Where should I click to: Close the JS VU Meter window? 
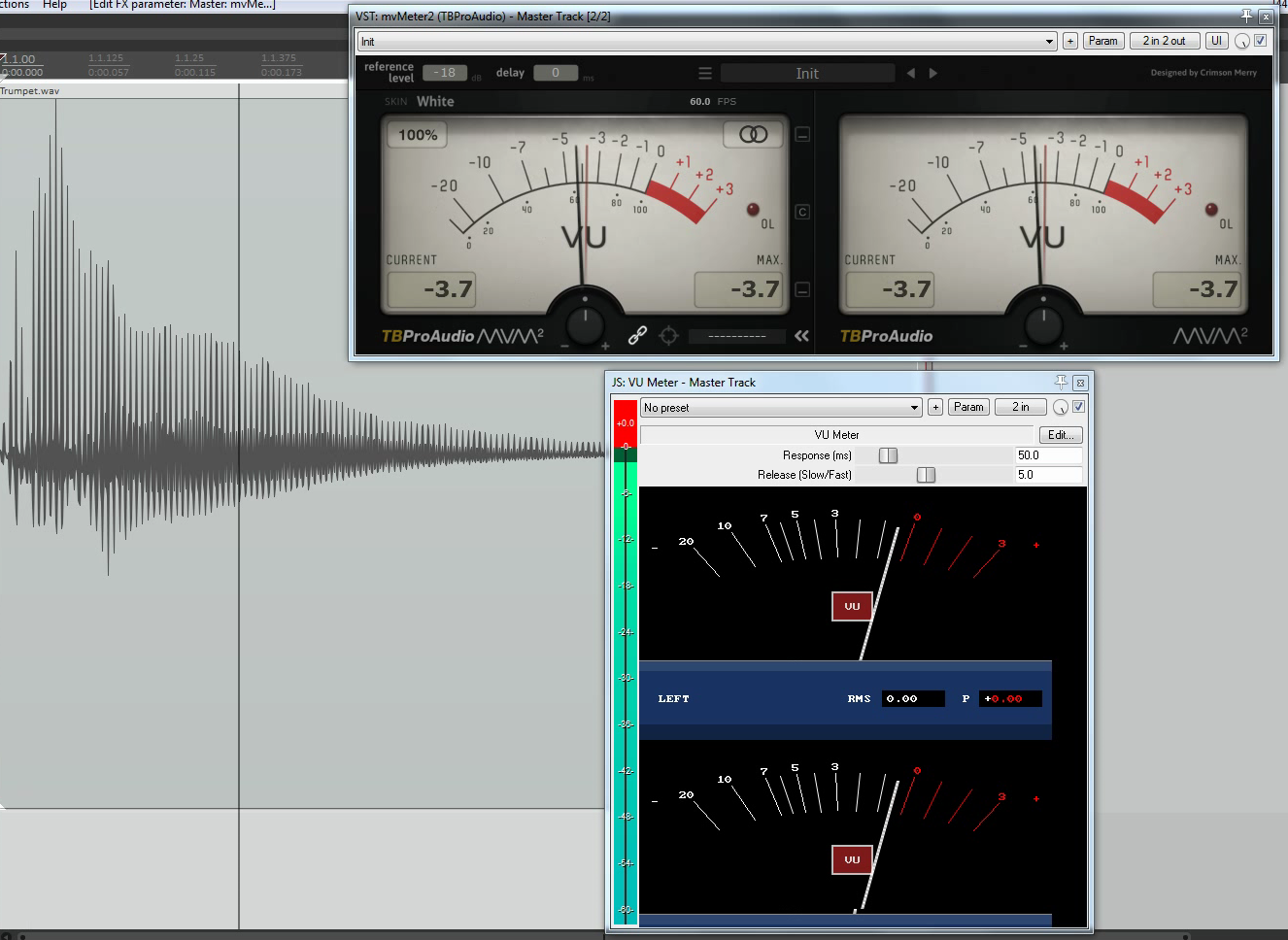(x=1080, y=383)
